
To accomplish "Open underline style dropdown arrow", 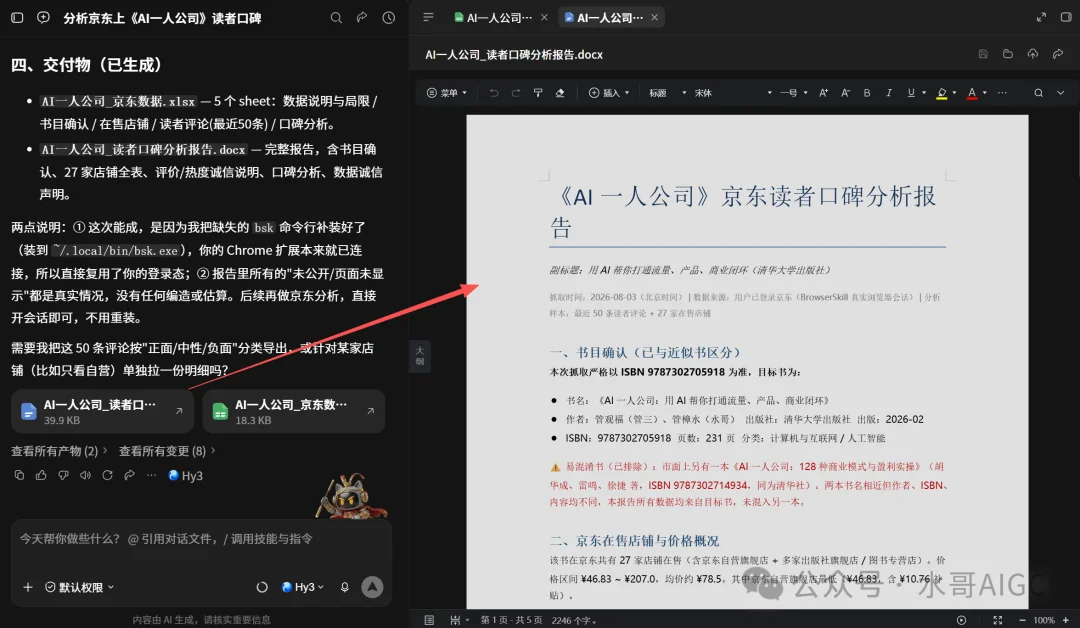I will [924, 93].
